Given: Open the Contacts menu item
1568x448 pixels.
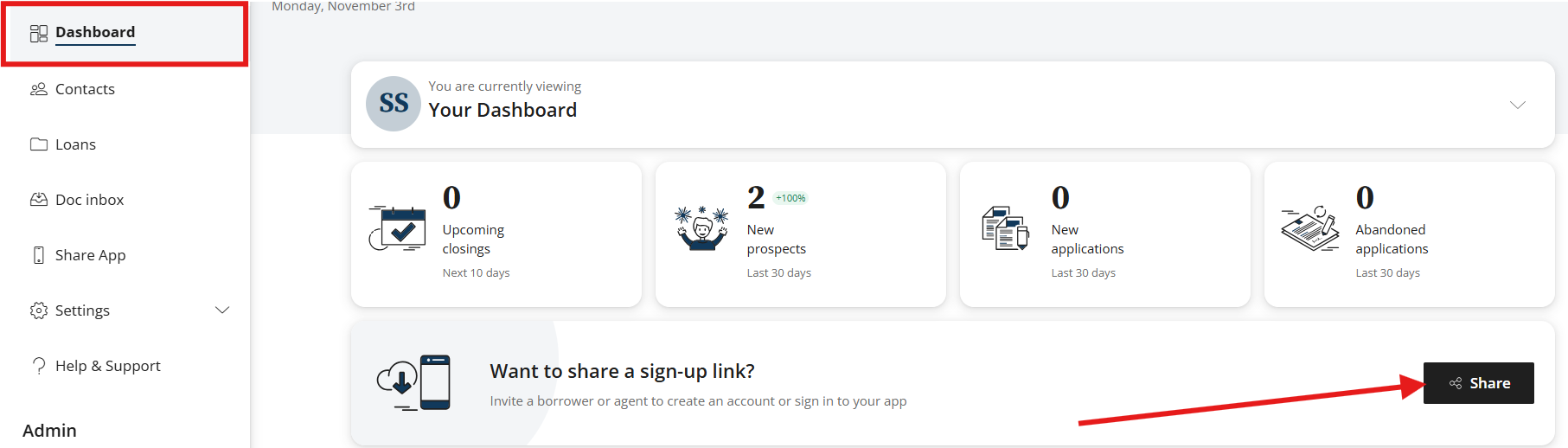Looking at the screenshot, I should point(85,89).
